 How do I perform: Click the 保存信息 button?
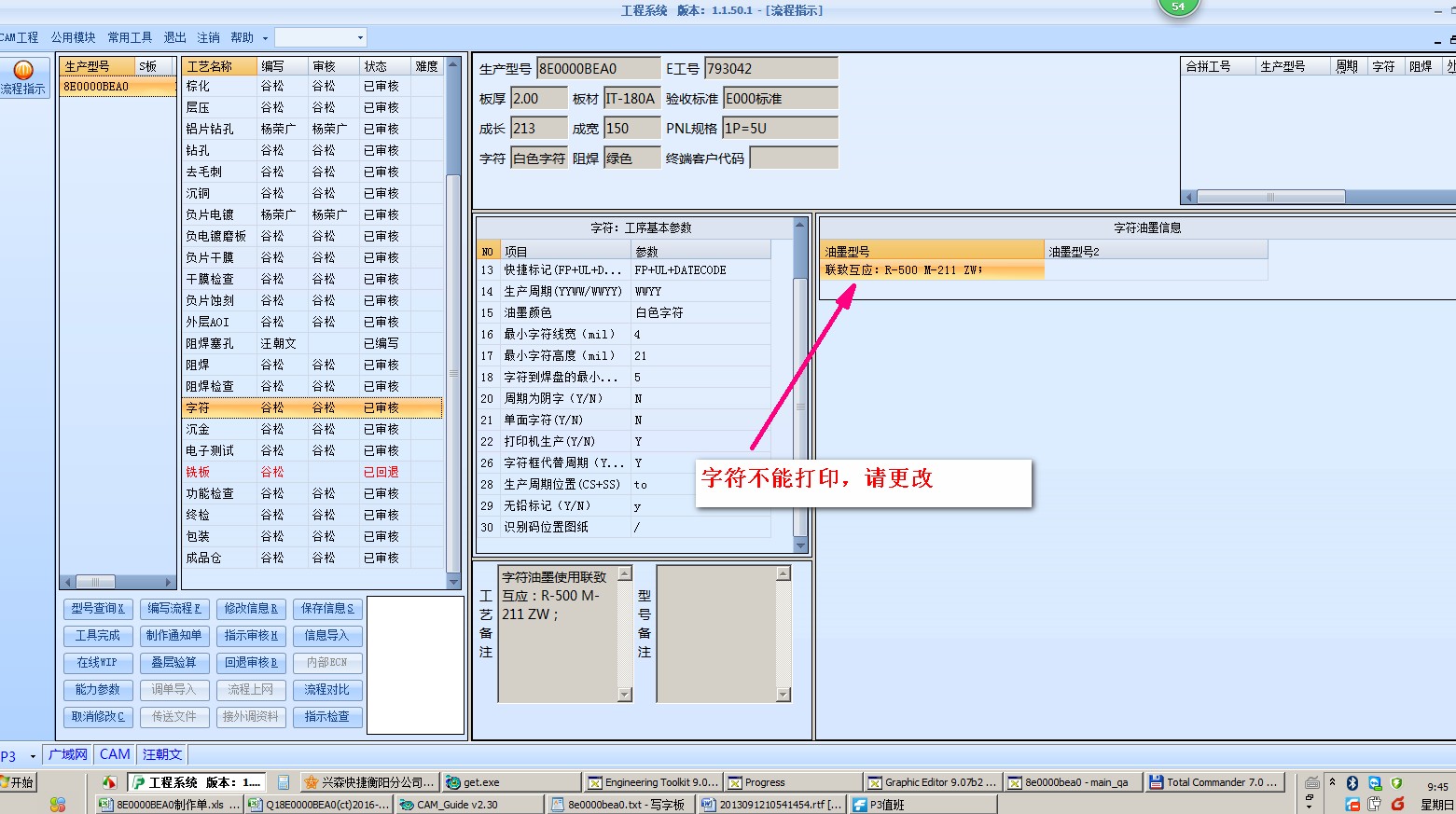[x=327, y=609]
